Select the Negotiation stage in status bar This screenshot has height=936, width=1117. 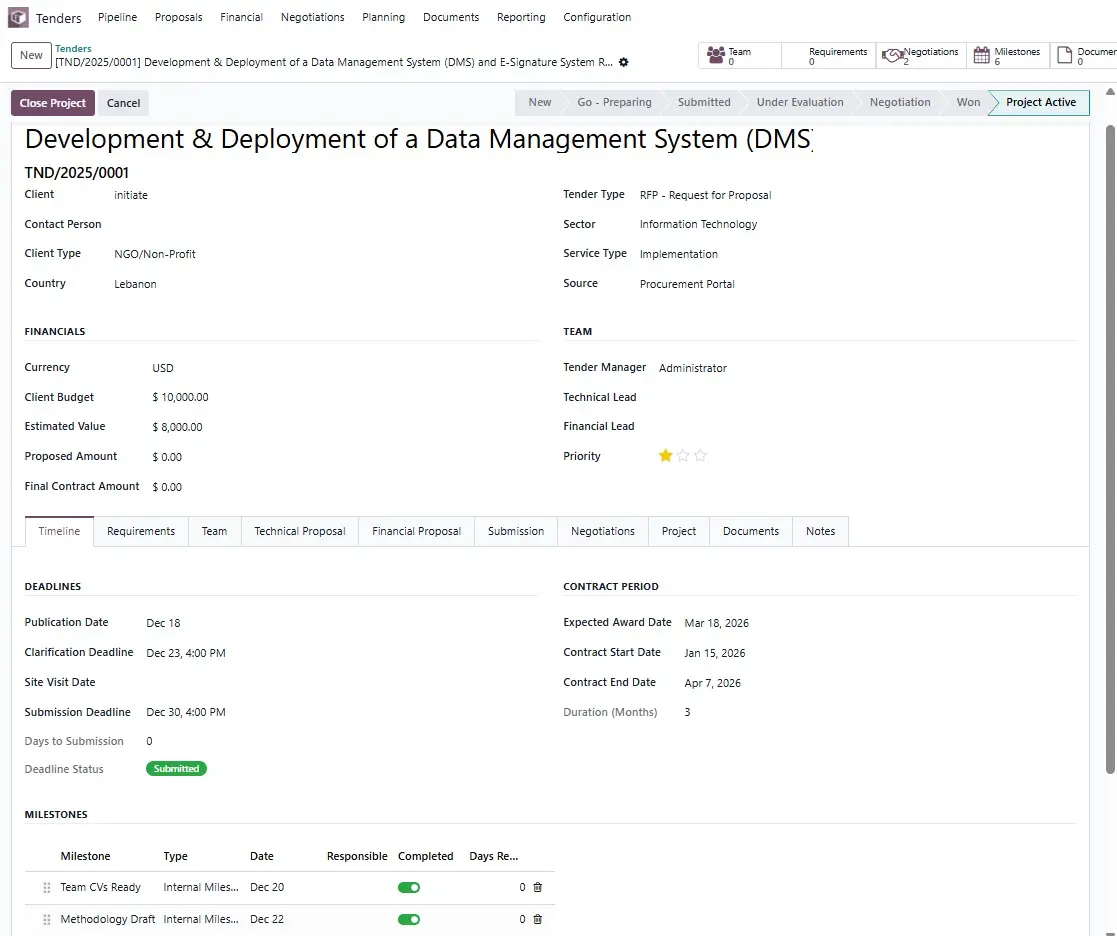point(899,102)
